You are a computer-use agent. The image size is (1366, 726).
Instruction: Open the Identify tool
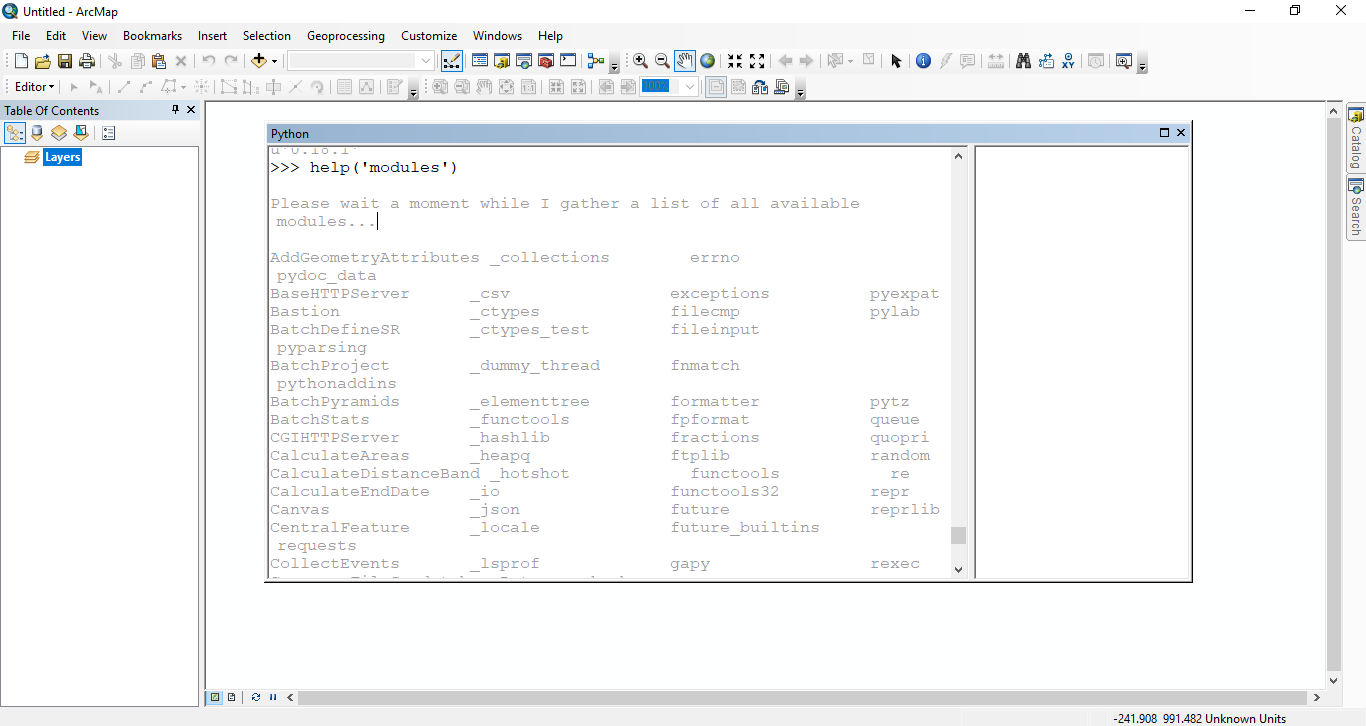[x=923, y=60]
